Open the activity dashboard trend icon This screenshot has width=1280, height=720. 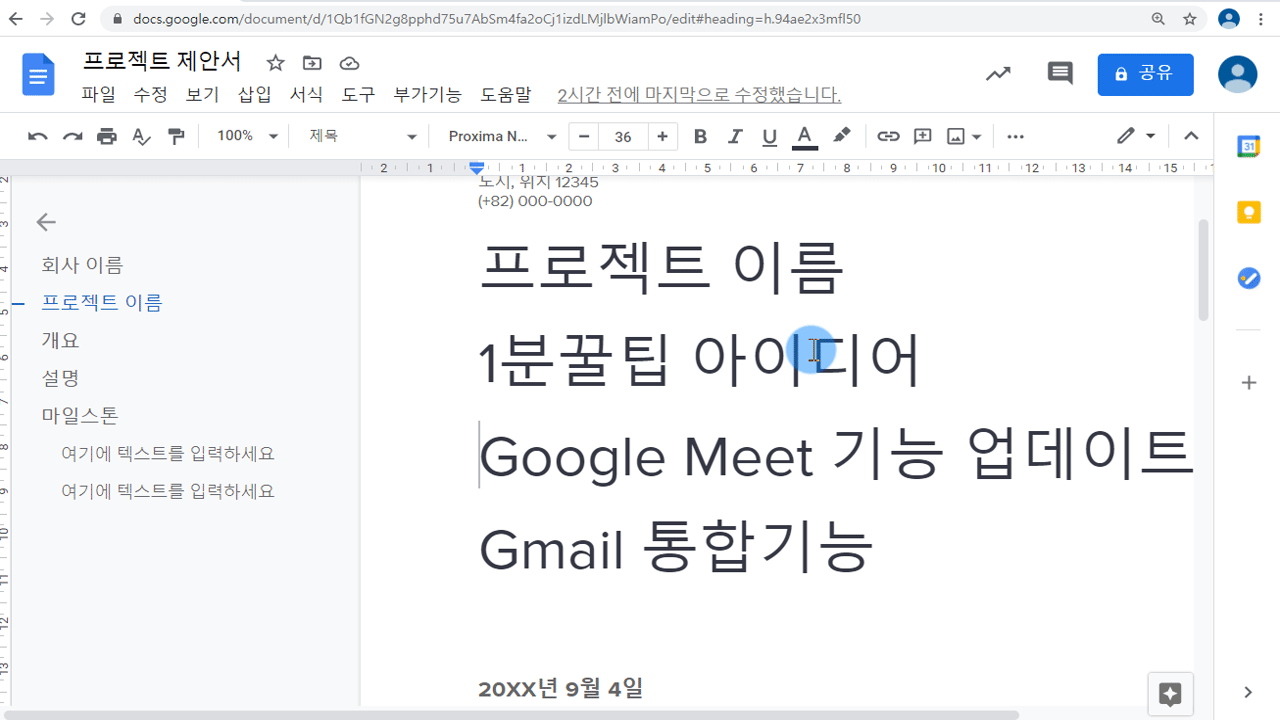998,74
